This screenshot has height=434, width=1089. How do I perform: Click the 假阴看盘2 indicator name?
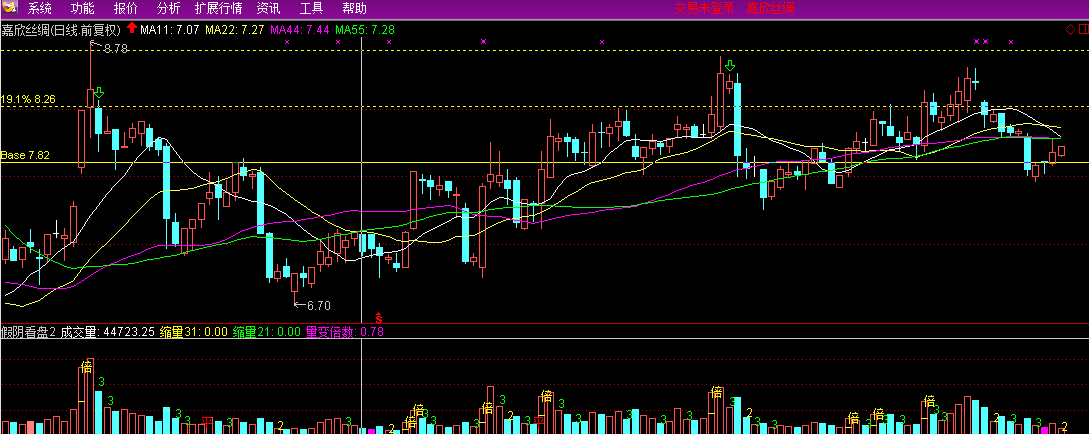pos(28,332)
